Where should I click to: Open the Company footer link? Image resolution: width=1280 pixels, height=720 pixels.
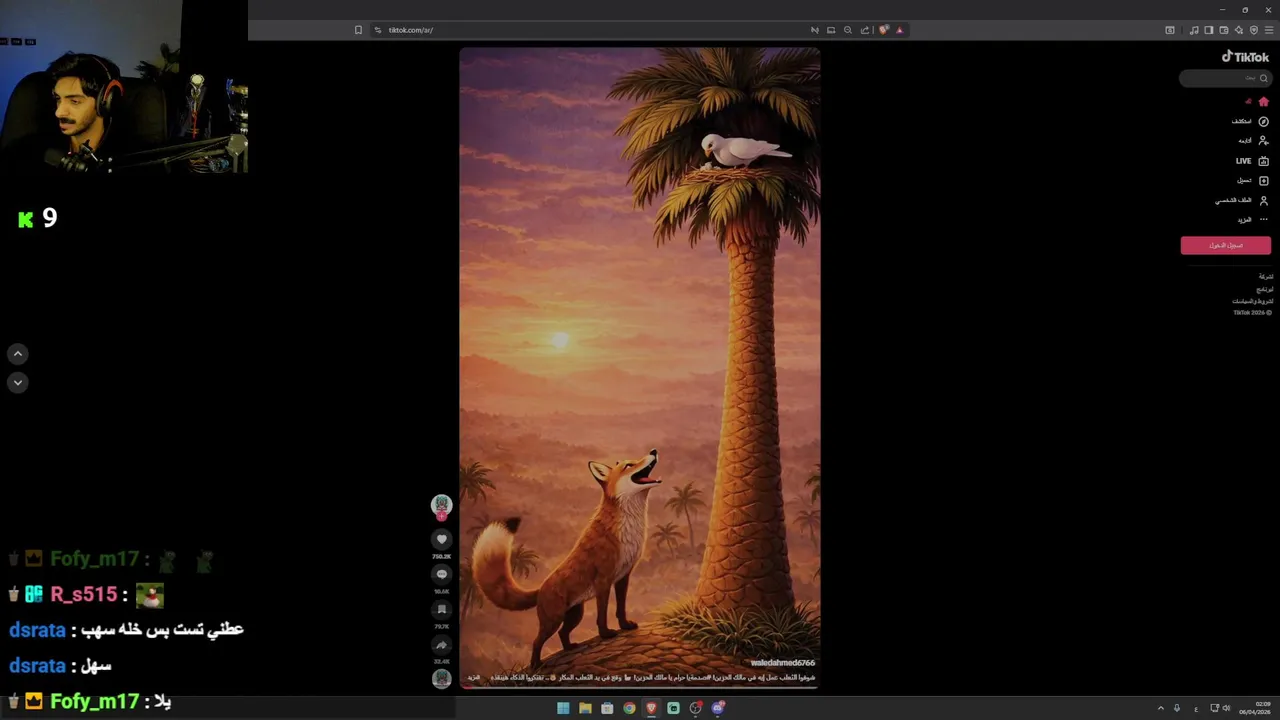(x=1266, y=276)
